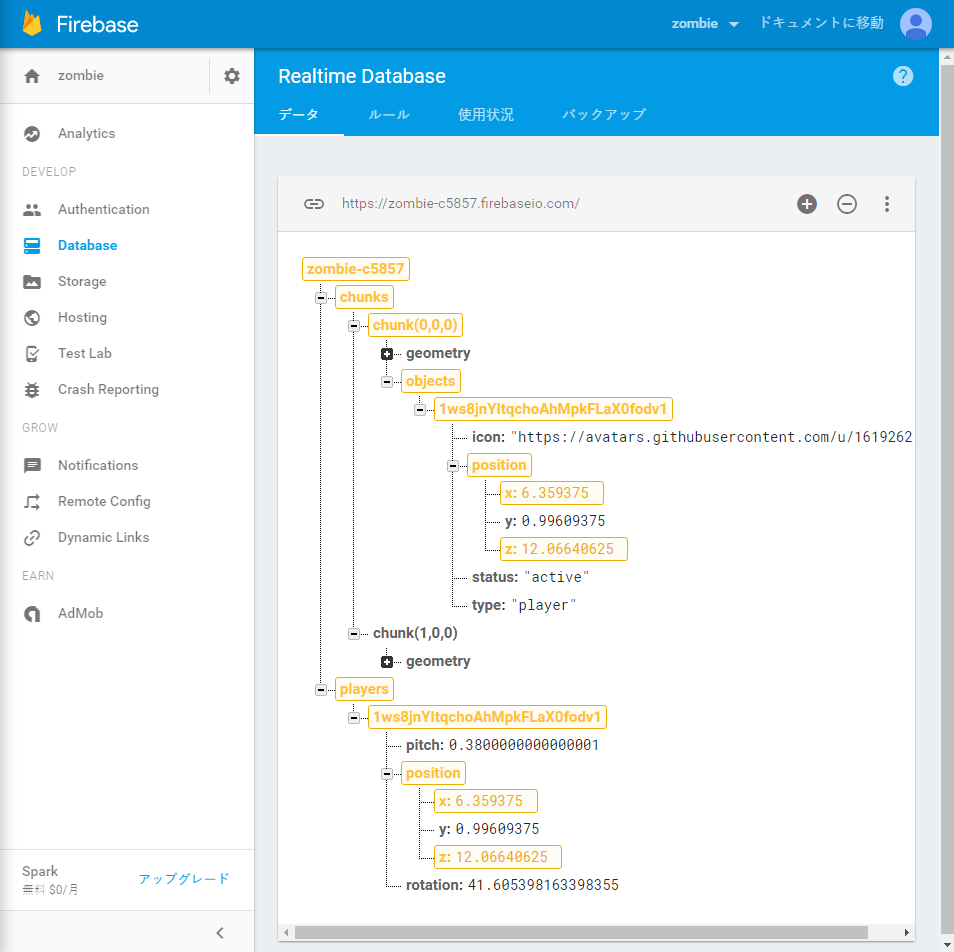This screenshot has width=954, height=952.
Task: Collapse the sidebar with chevron arrow
Action: 220,933
